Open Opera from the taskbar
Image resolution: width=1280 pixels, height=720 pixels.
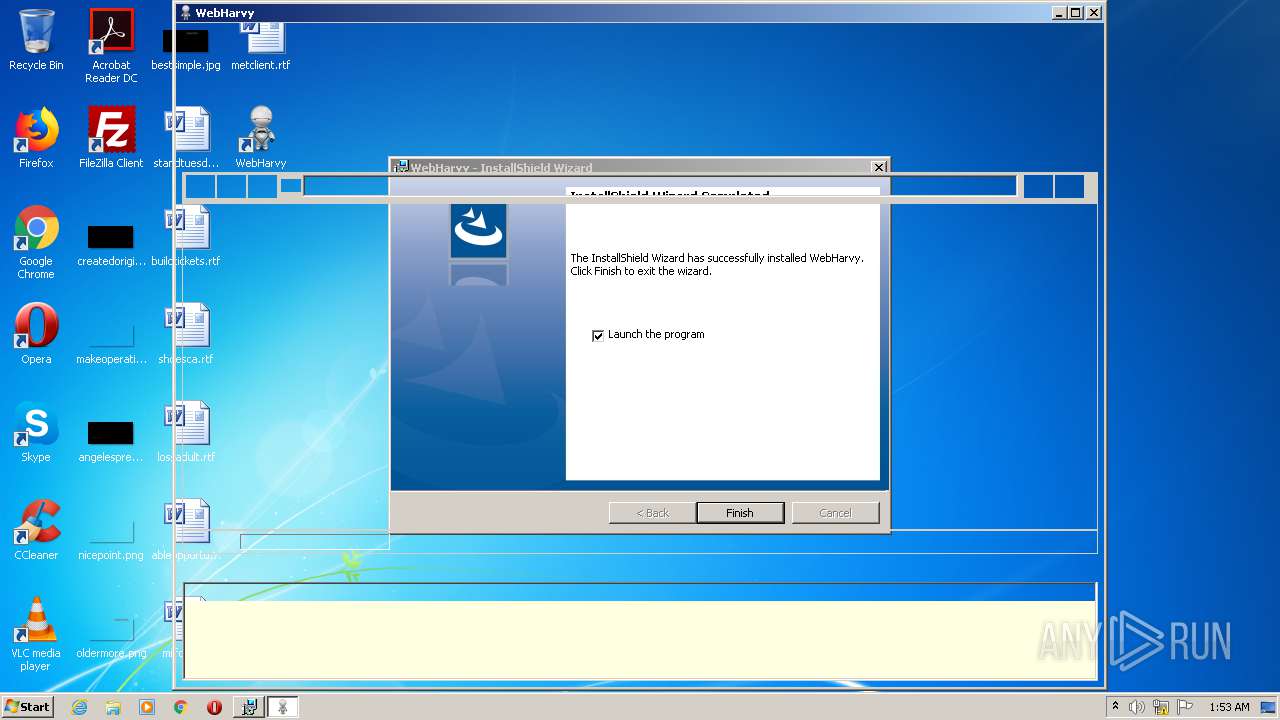coord(215,707)
